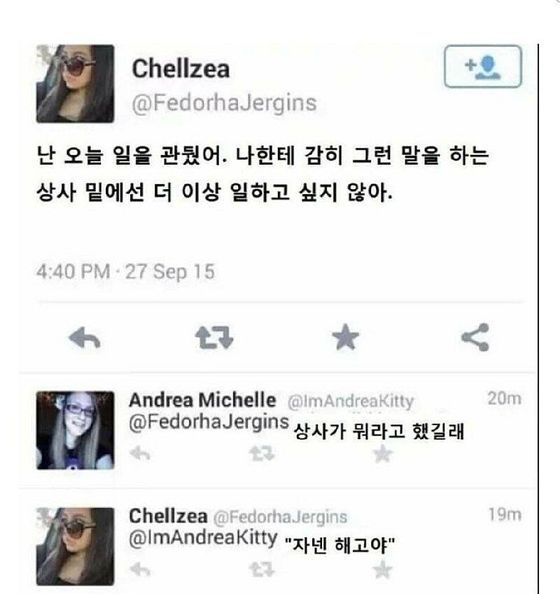Favorite Chellzea's 19m-old reply
The image size is (560, 594).
click(382, 569)
